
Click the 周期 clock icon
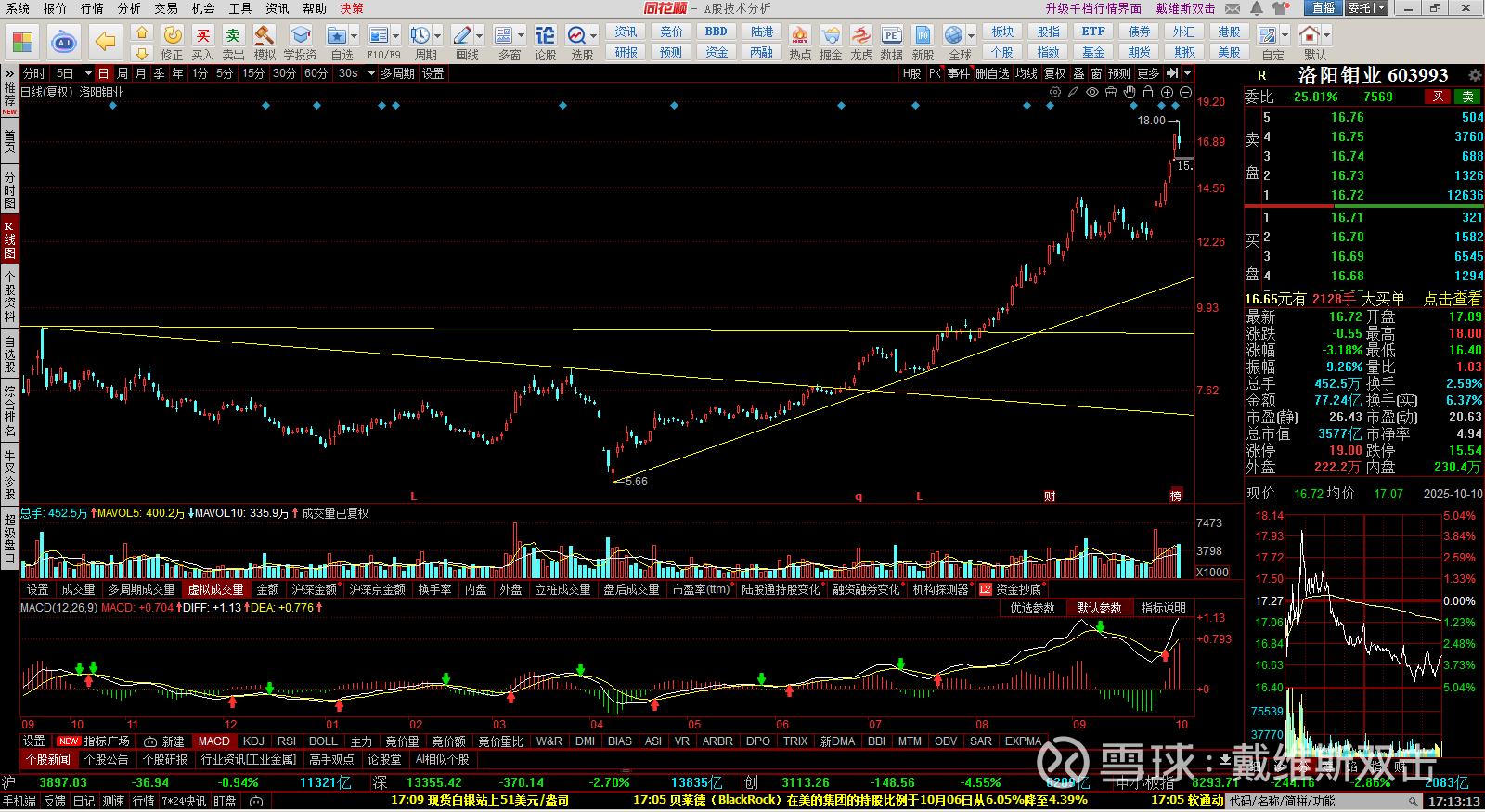tap(420, 36)
